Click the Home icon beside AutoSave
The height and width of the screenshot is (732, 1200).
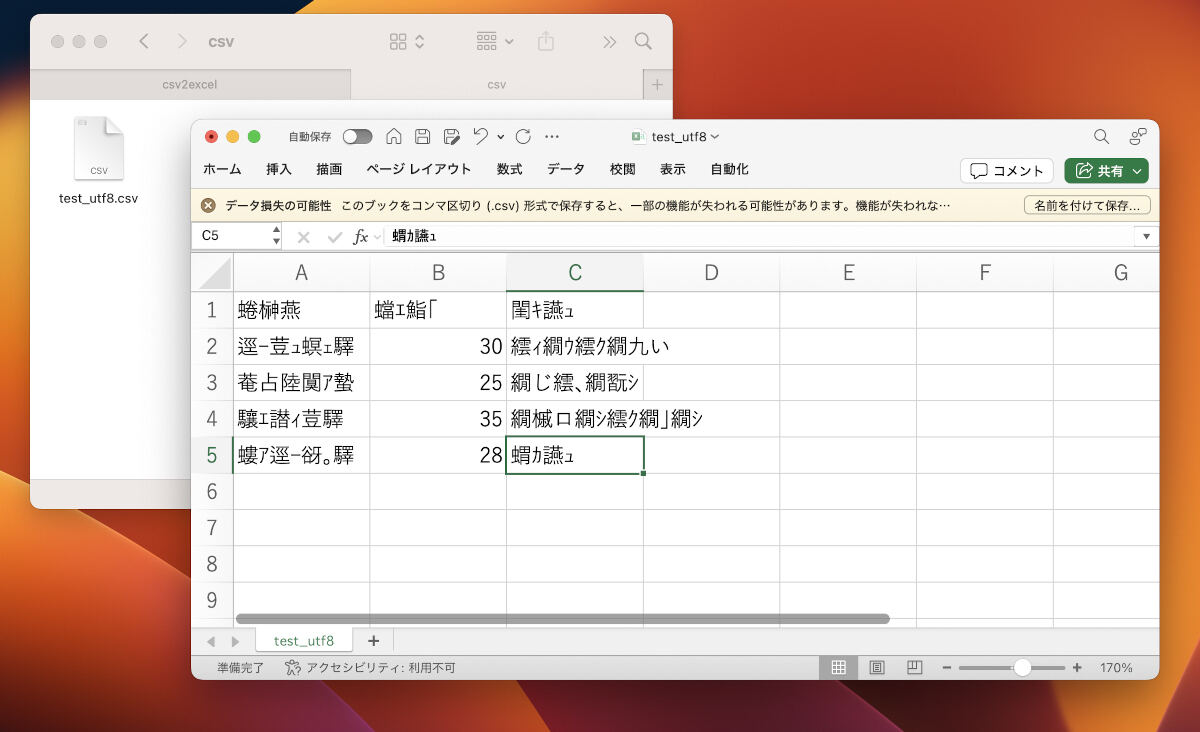click(396, 137)
